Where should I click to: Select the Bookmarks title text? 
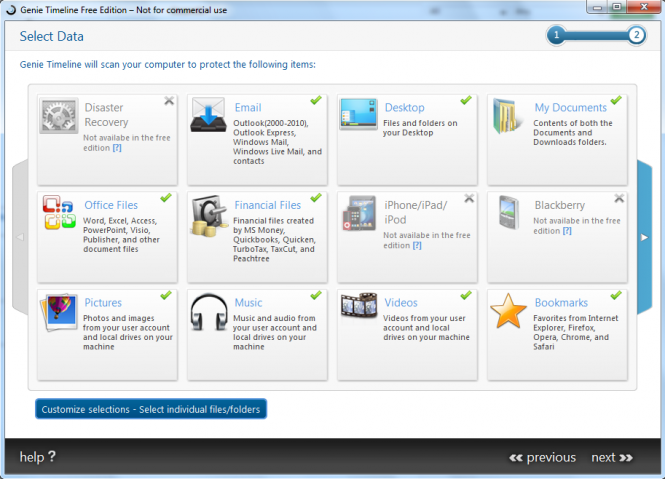561,303
